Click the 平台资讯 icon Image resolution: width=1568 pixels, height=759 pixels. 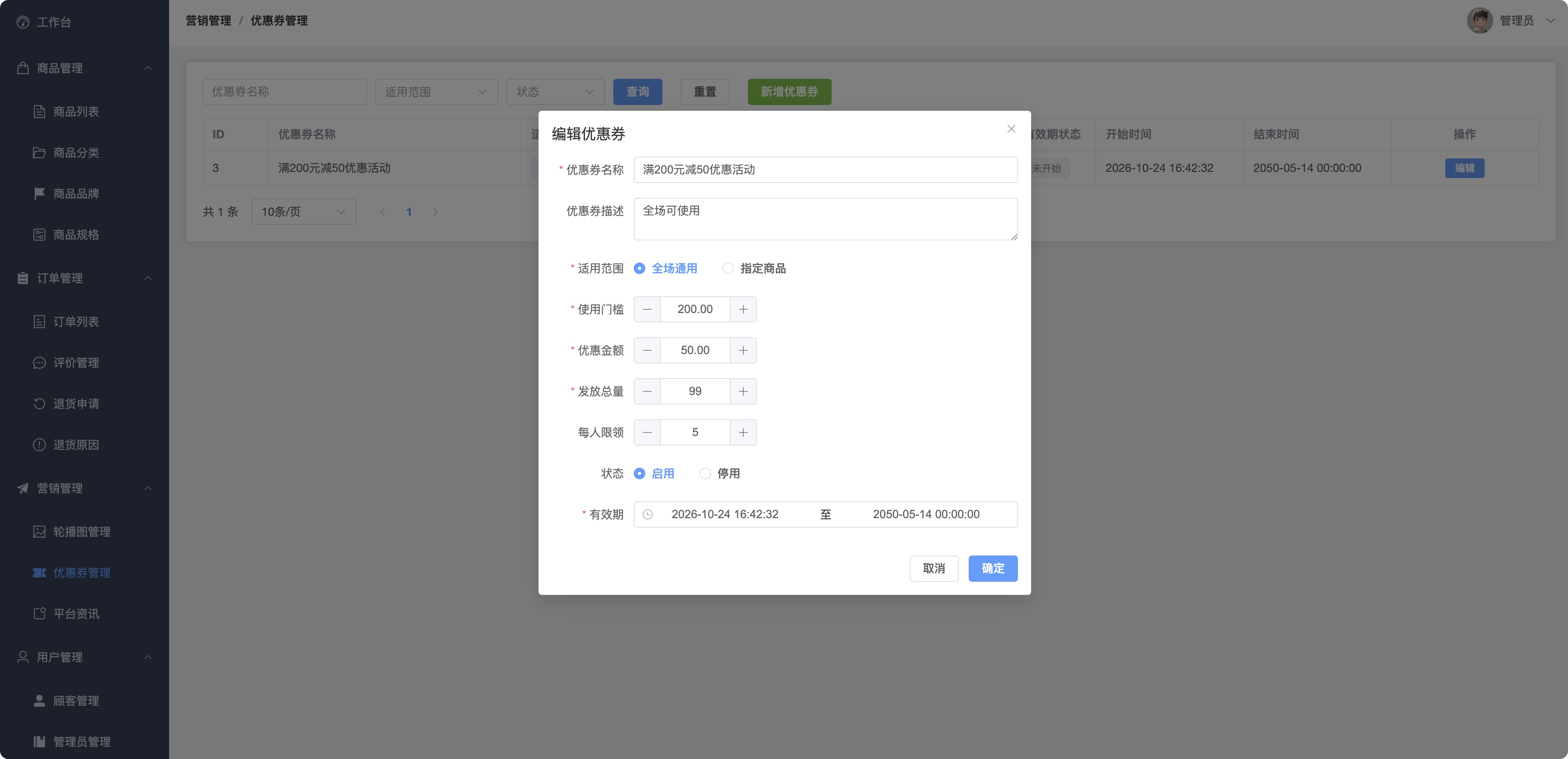pos(39,614)
